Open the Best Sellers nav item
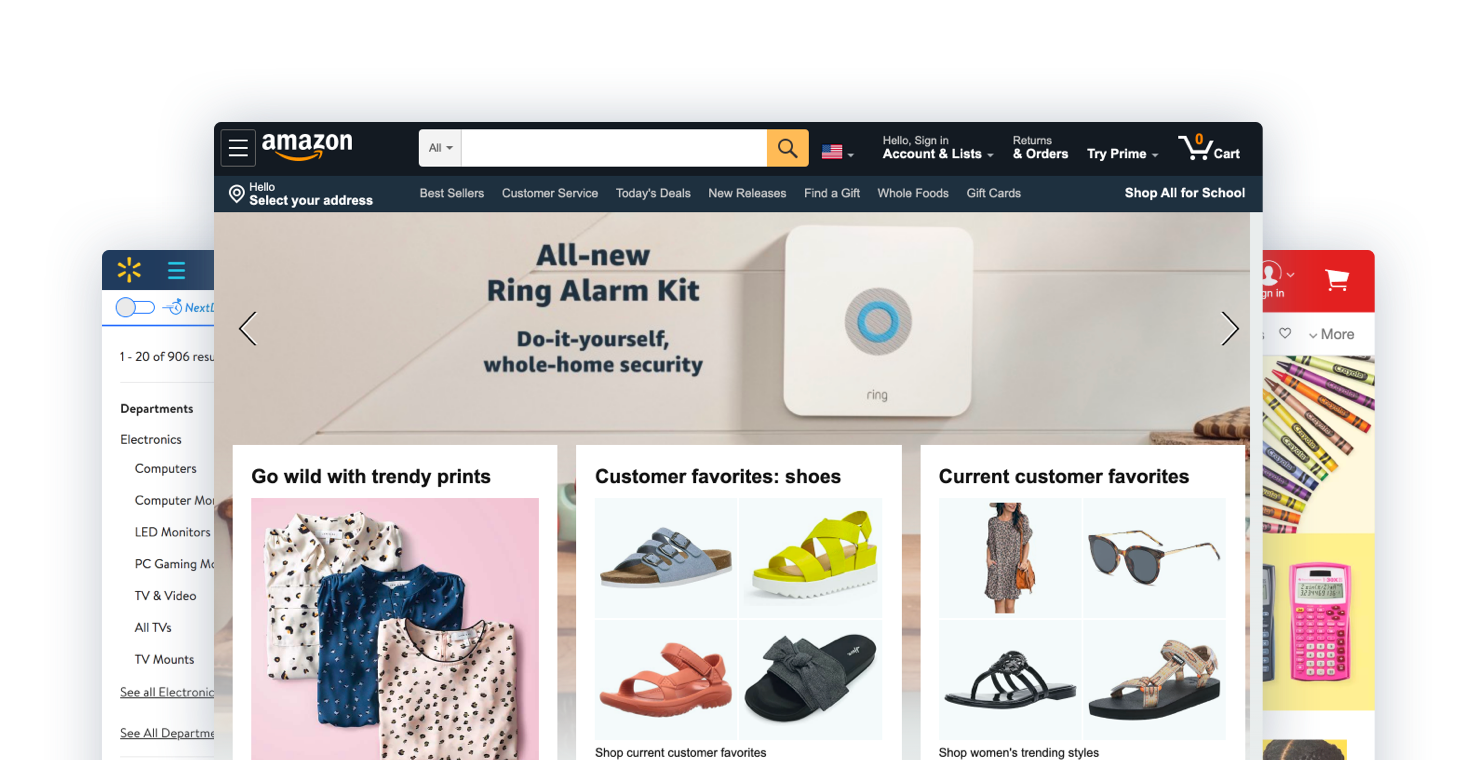 452,193
